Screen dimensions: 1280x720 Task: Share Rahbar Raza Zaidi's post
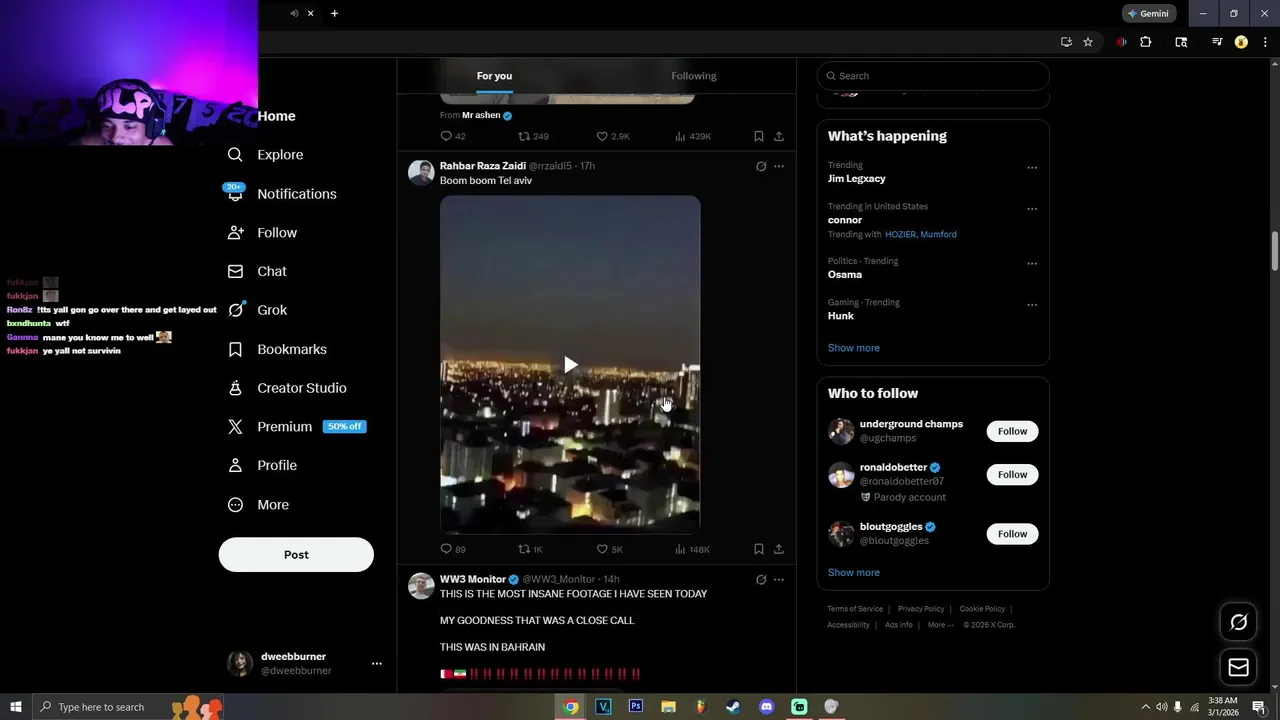(779, 549)
